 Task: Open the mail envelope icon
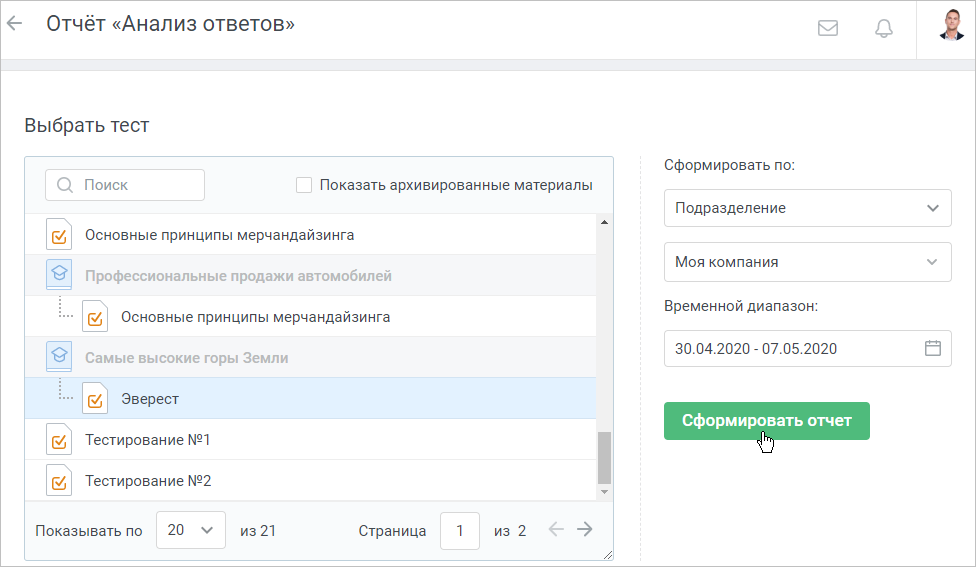pos(827,28)
